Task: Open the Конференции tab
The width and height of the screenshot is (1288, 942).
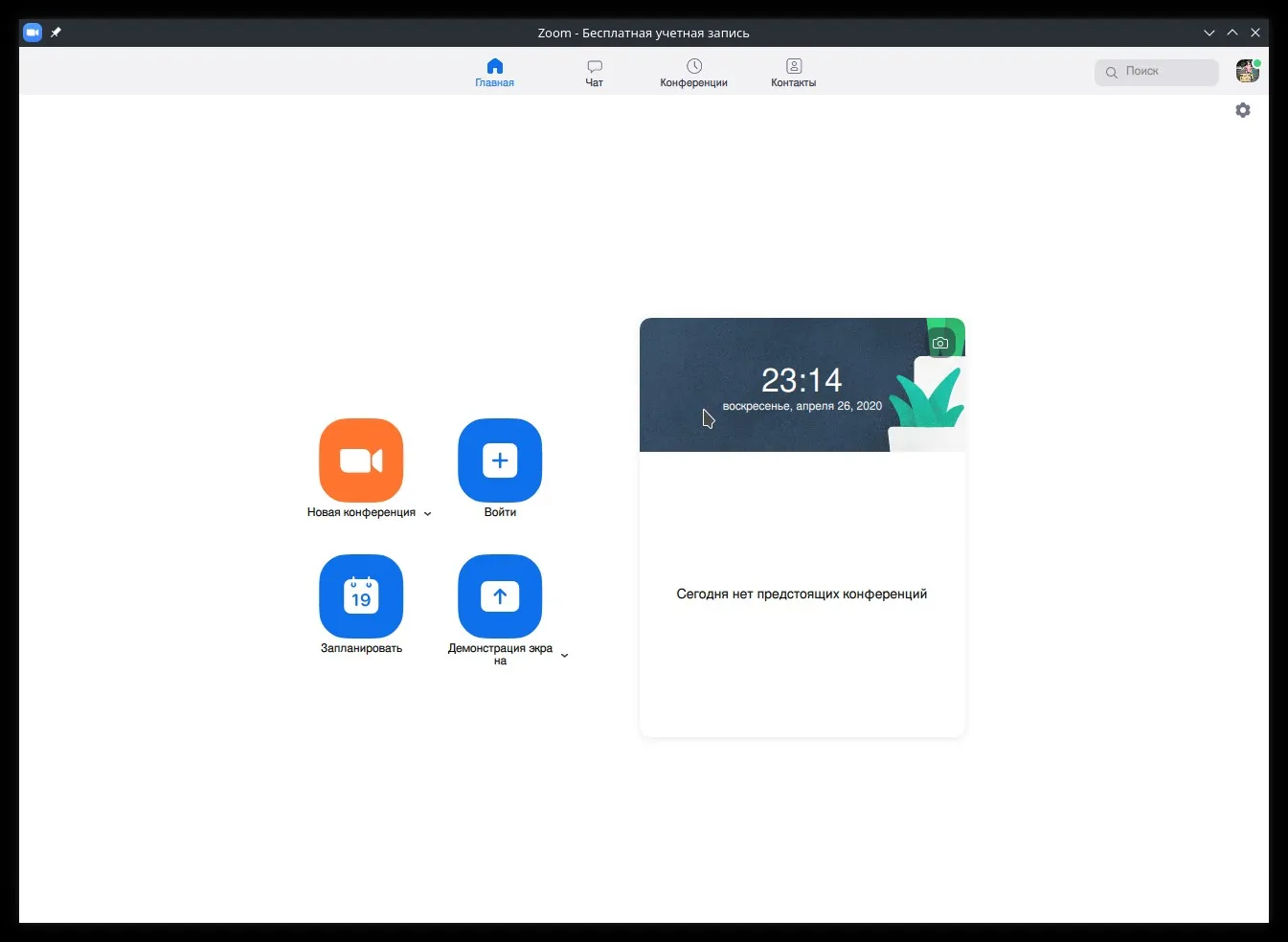Action: pos(694,73)
